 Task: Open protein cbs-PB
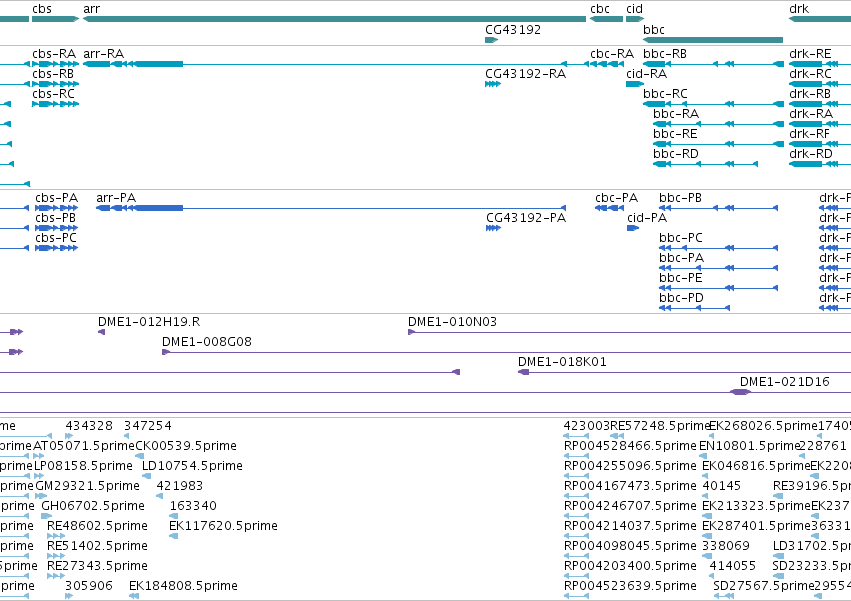[x=56, y=228]
